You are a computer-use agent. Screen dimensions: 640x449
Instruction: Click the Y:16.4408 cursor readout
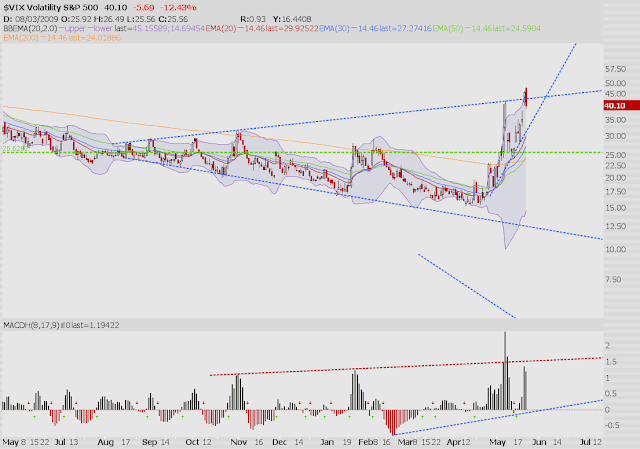point(292,19)
